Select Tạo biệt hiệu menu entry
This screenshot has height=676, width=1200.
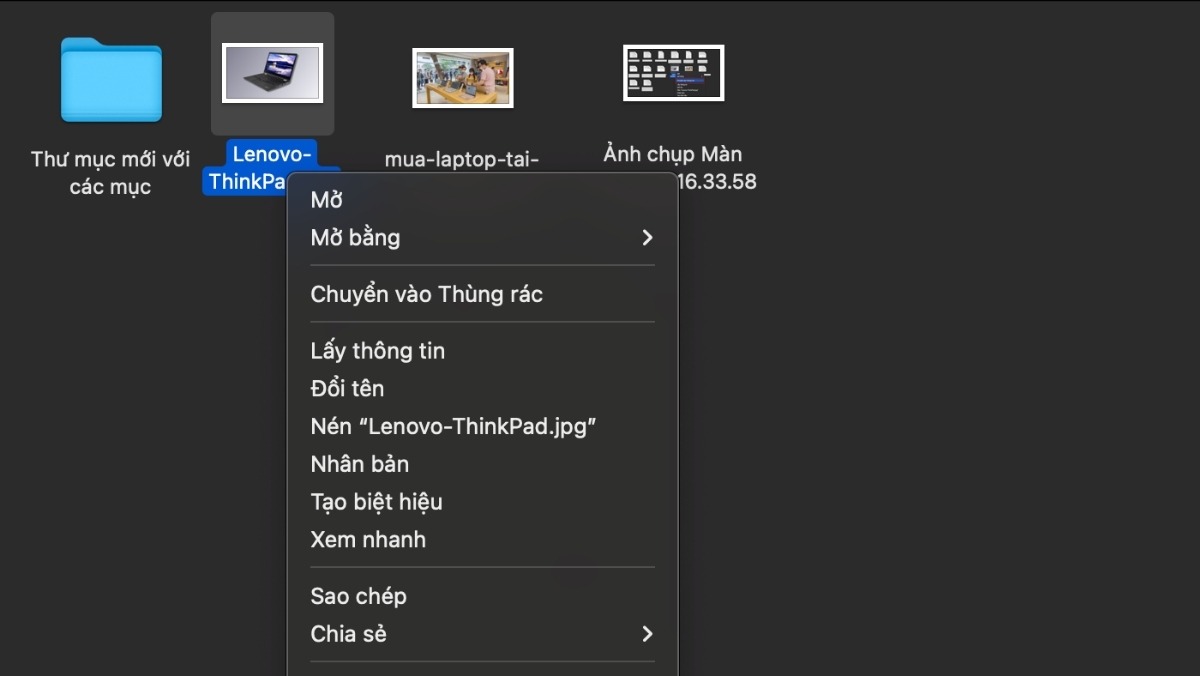coord(482,502)
